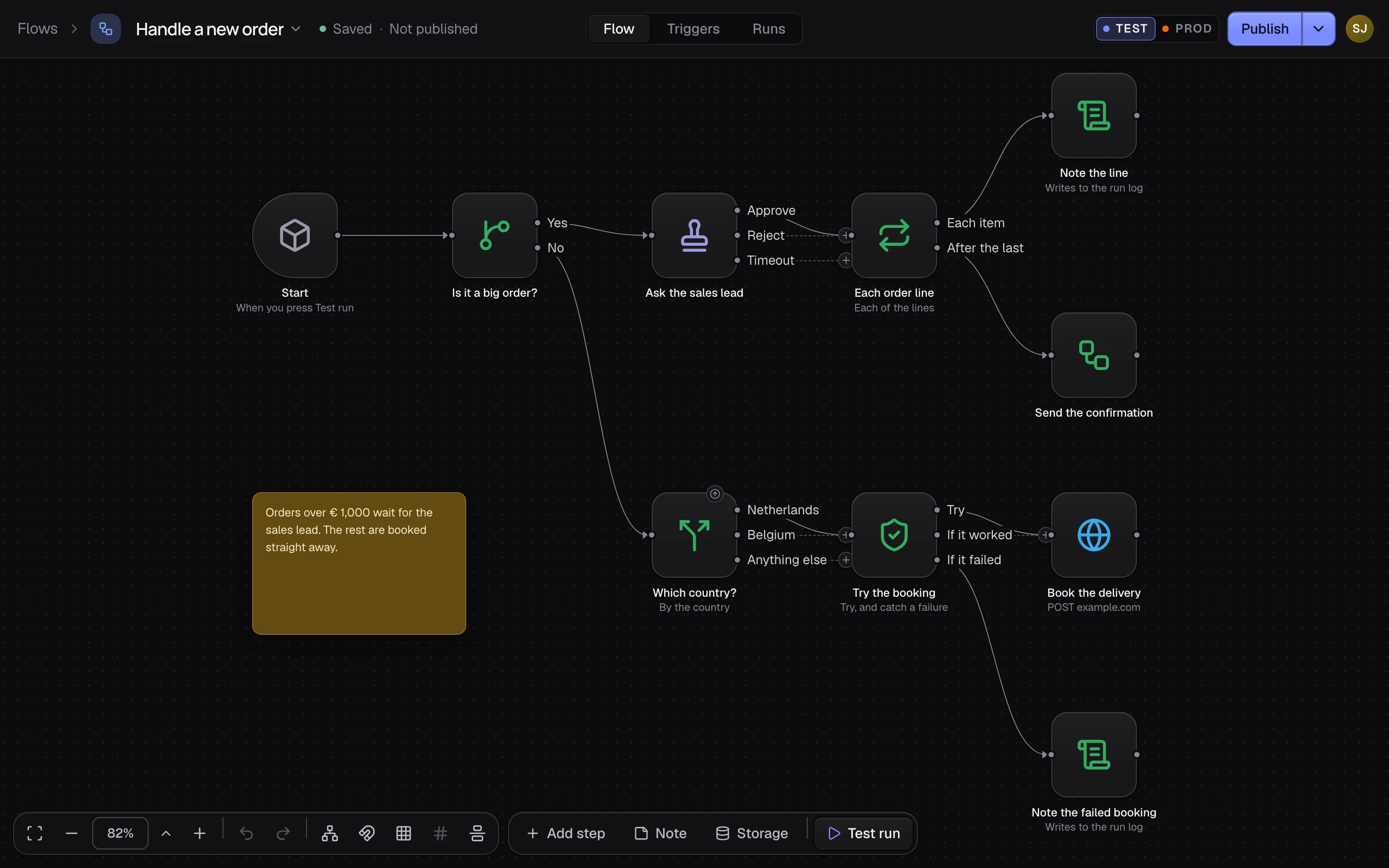The image size is (1389, 868).
Task: Click the auto-layout hierarchy icon
Action: [x=330, y=833]
